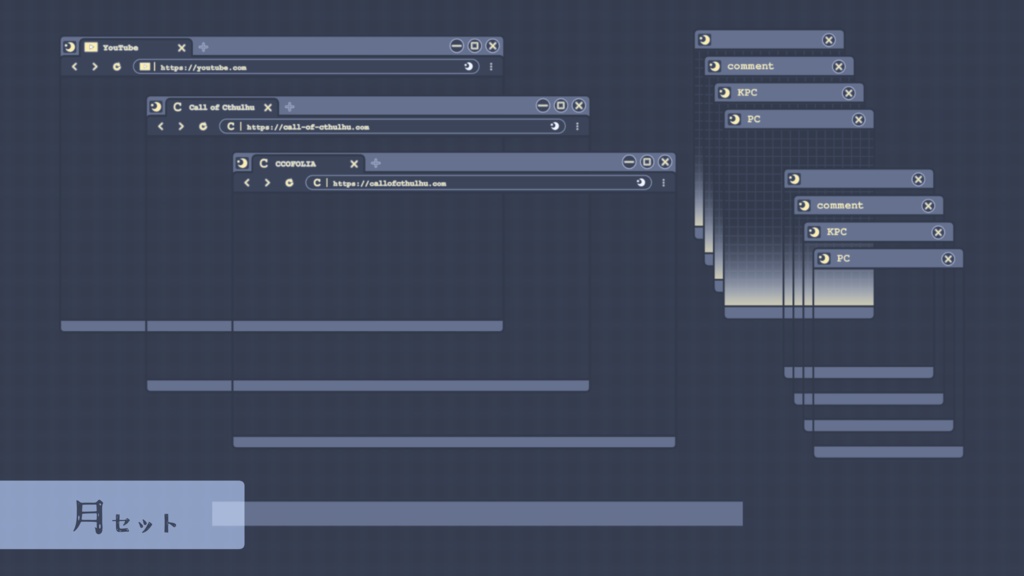Focus the https://call-of-cthulhu.com address bar
The width and height of the screenshot is (1024, 576).
(x=392, y=126)
